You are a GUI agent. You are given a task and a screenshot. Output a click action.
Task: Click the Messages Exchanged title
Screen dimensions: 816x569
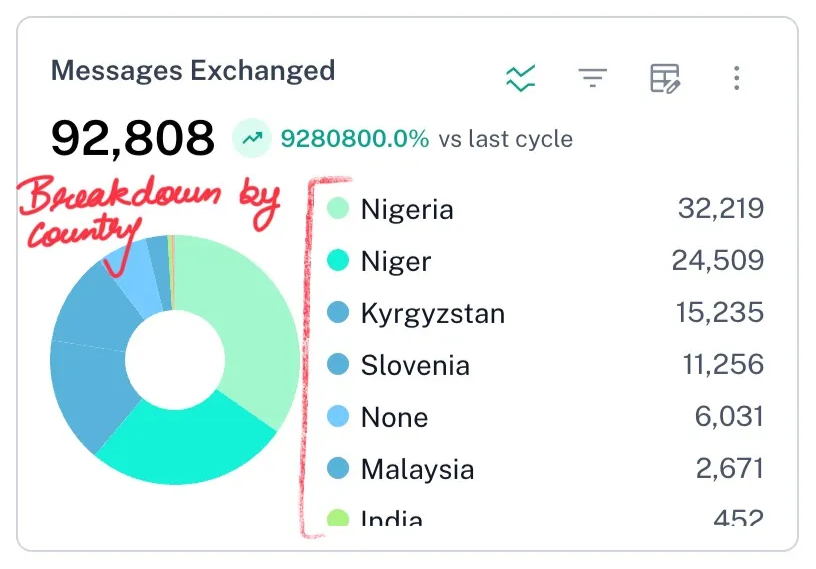coord(193,71)
